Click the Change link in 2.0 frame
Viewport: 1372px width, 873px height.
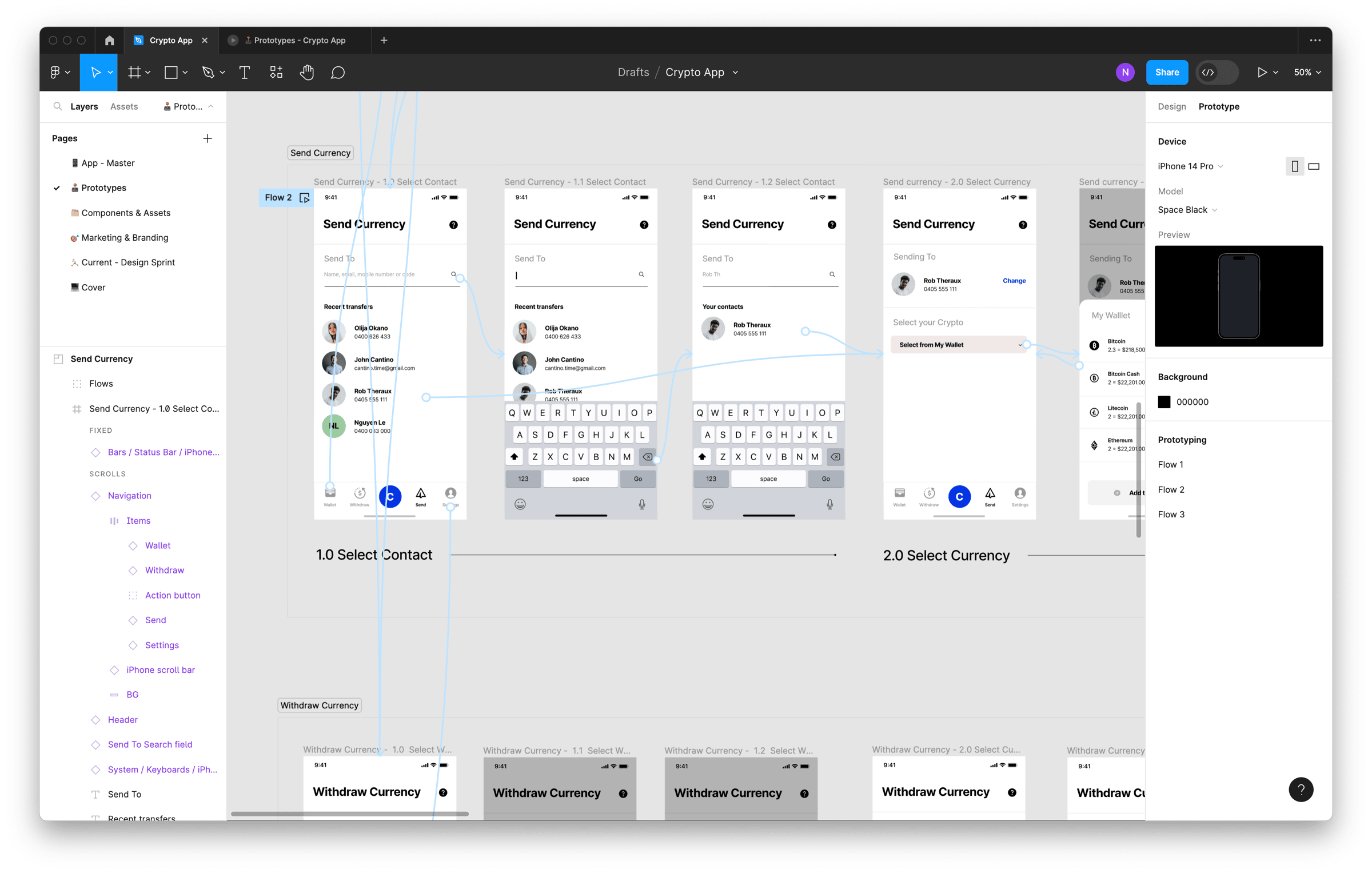tap(1014, 281)
